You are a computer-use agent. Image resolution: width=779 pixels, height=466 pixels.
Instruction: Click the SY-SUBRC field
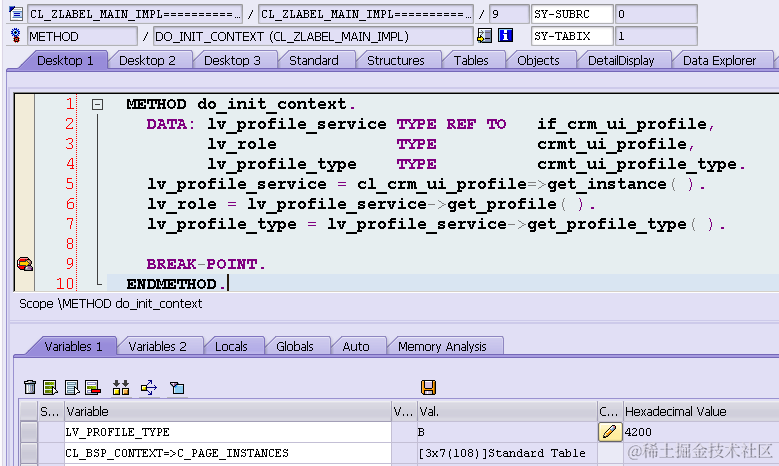(x=572, y=14)
